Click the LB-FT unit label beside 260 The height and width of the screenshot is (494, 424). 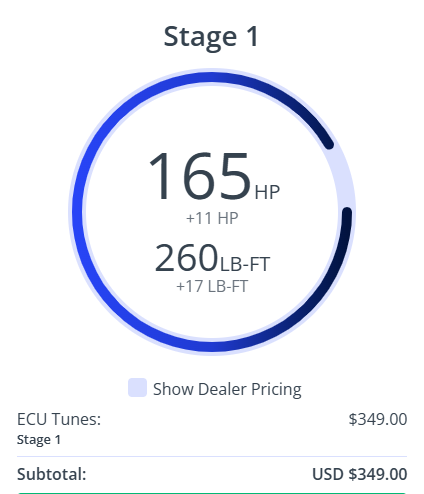pos(245,264)
